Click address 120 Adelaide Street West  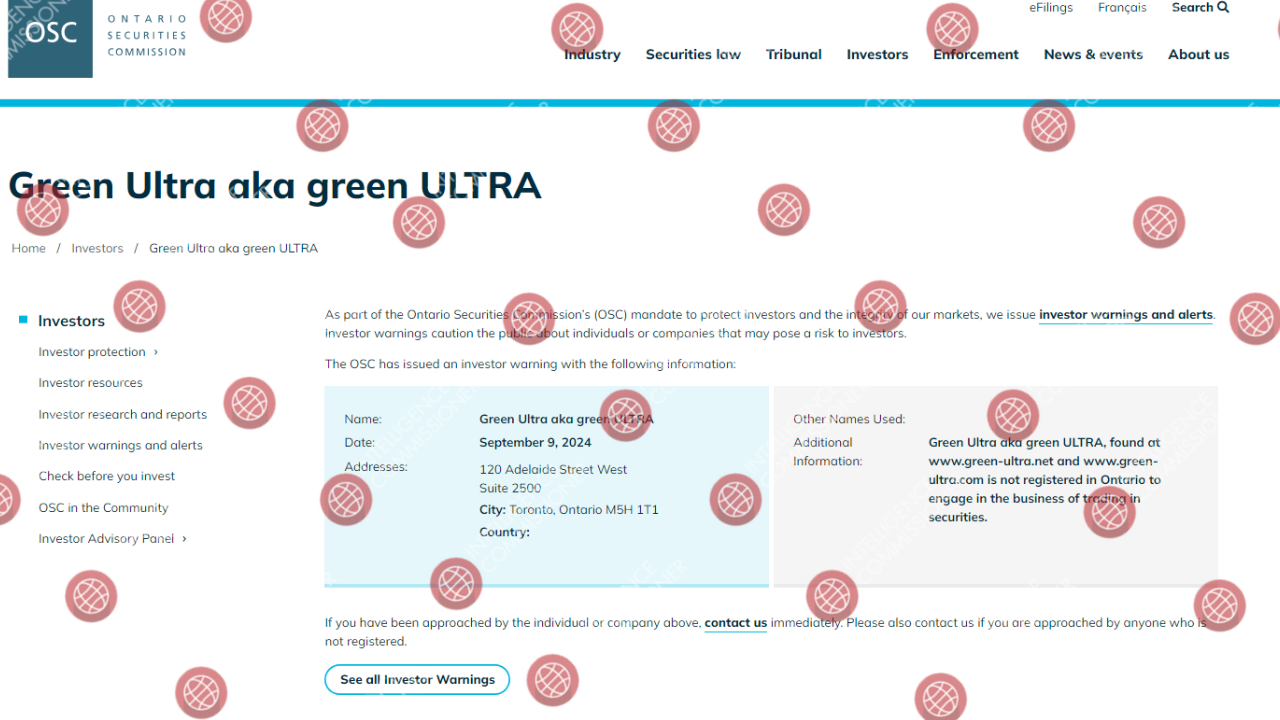553,469
